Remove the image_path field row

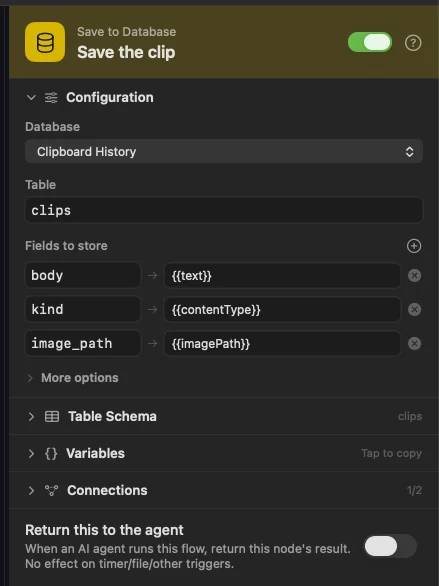pos(414,343)
